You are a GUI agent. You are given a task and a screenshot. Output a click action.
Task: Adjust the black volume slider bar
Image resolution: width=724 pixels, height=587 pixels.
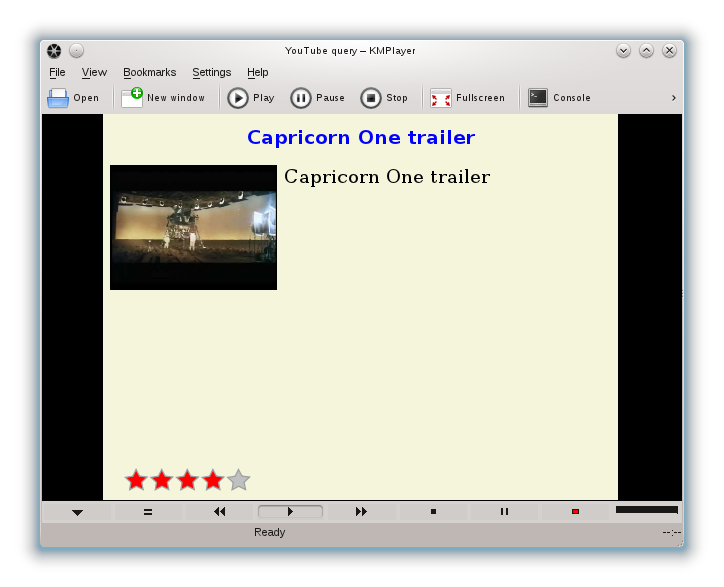point(646,510)
